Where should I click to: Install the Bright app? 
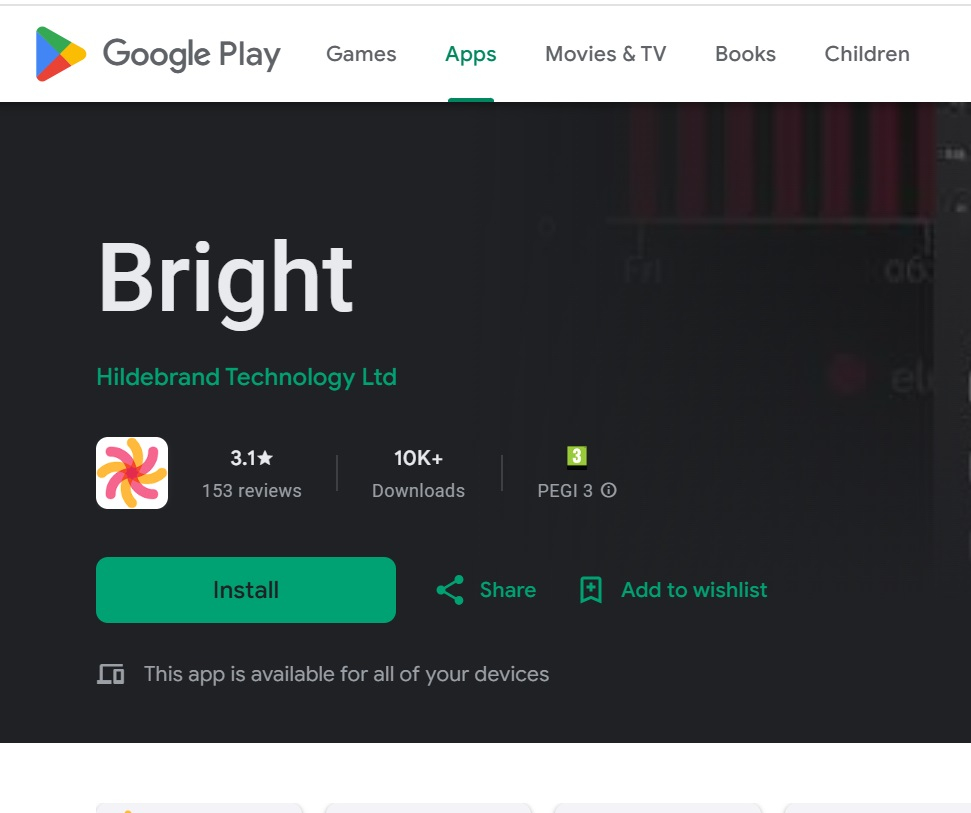[x=246, y=590]
